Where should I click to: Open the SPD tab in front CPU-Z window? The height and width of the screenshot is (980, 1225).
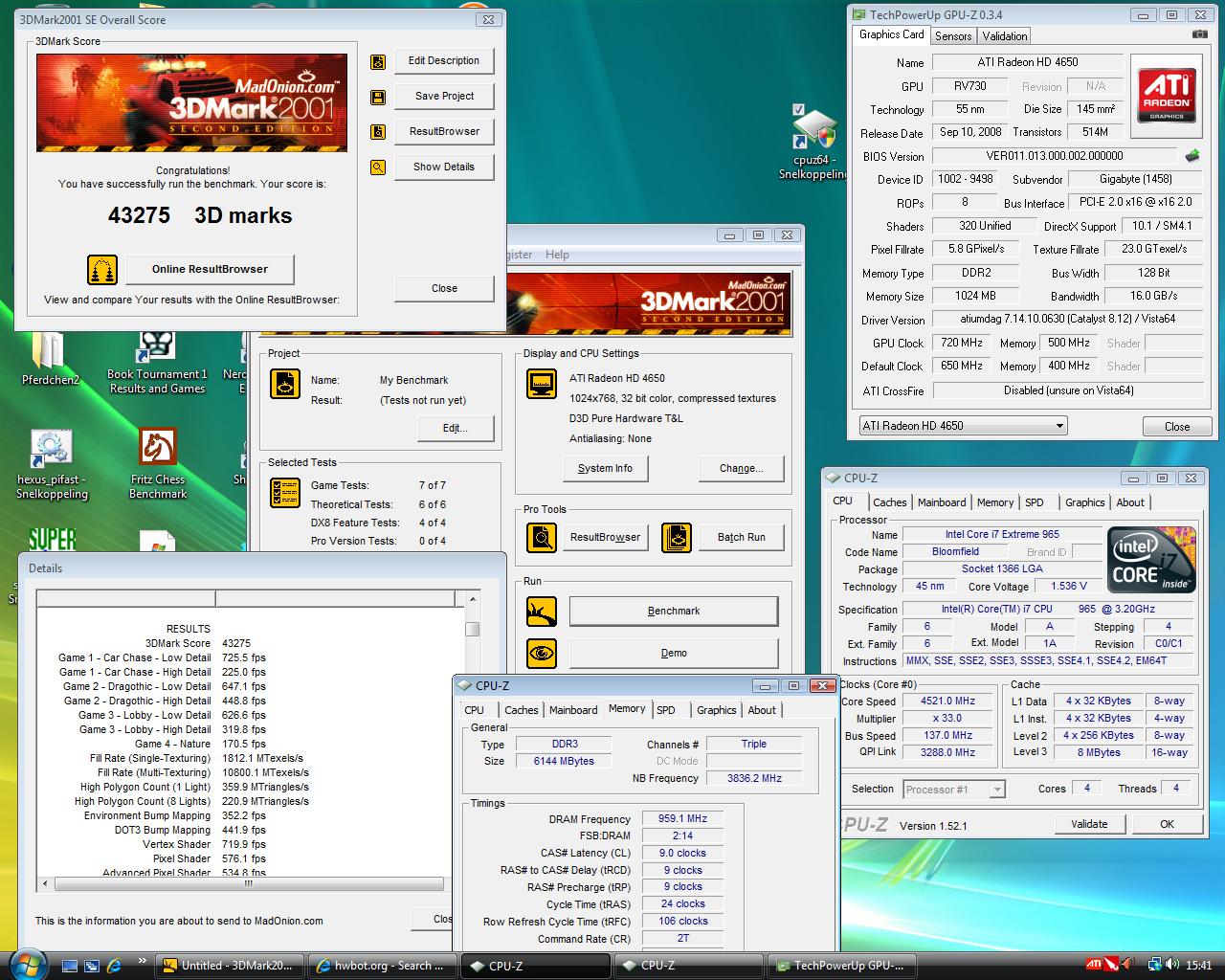pos(666,710)
